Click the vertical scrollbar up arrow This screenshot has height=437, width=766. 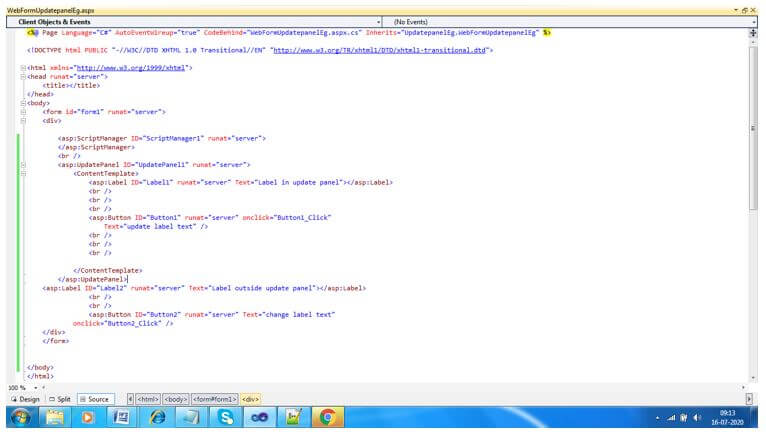pyautogui.click(x=753, y=42)
